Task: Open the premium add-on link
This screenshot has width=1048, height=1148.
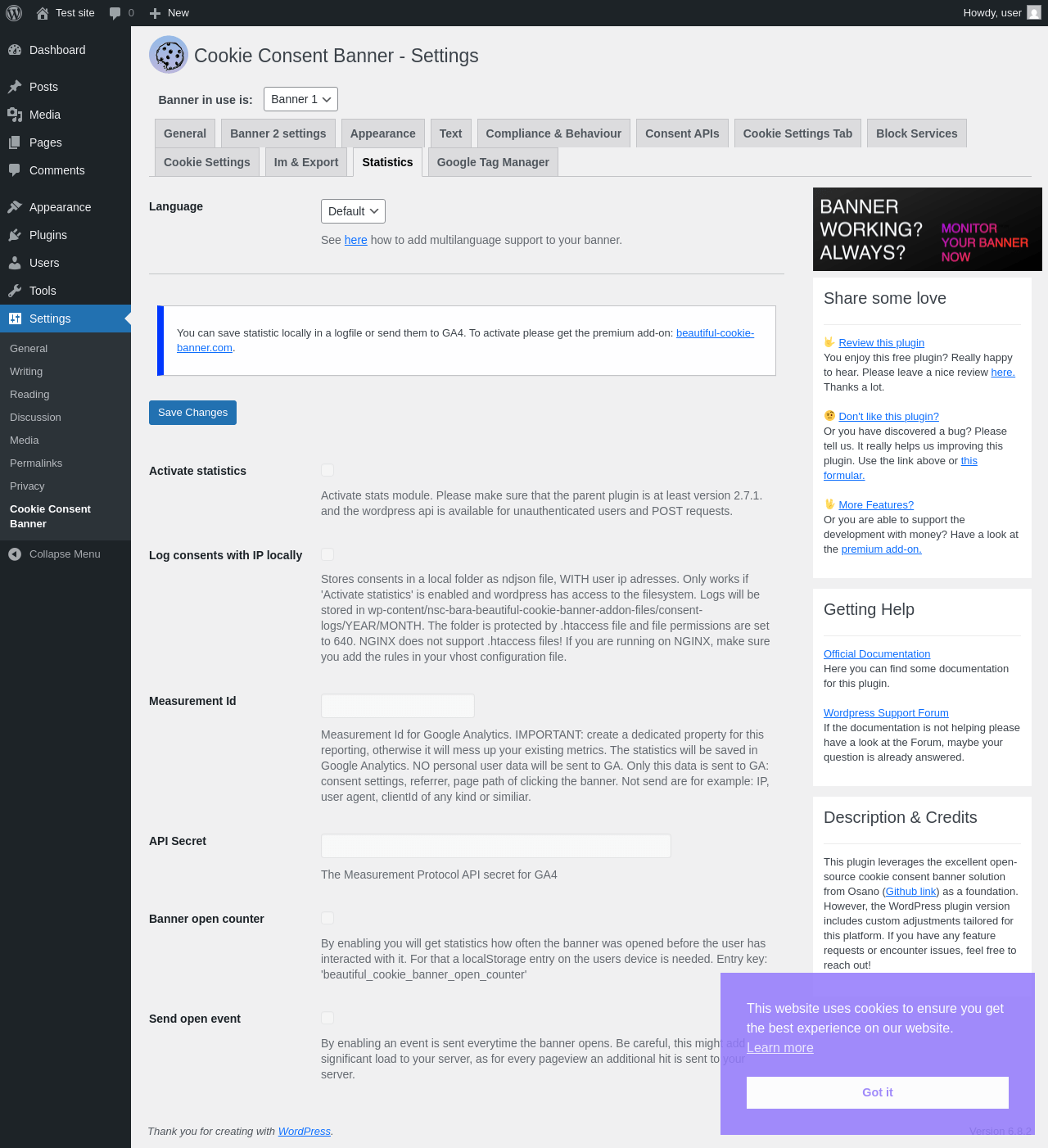Action: tap(882, 549)
